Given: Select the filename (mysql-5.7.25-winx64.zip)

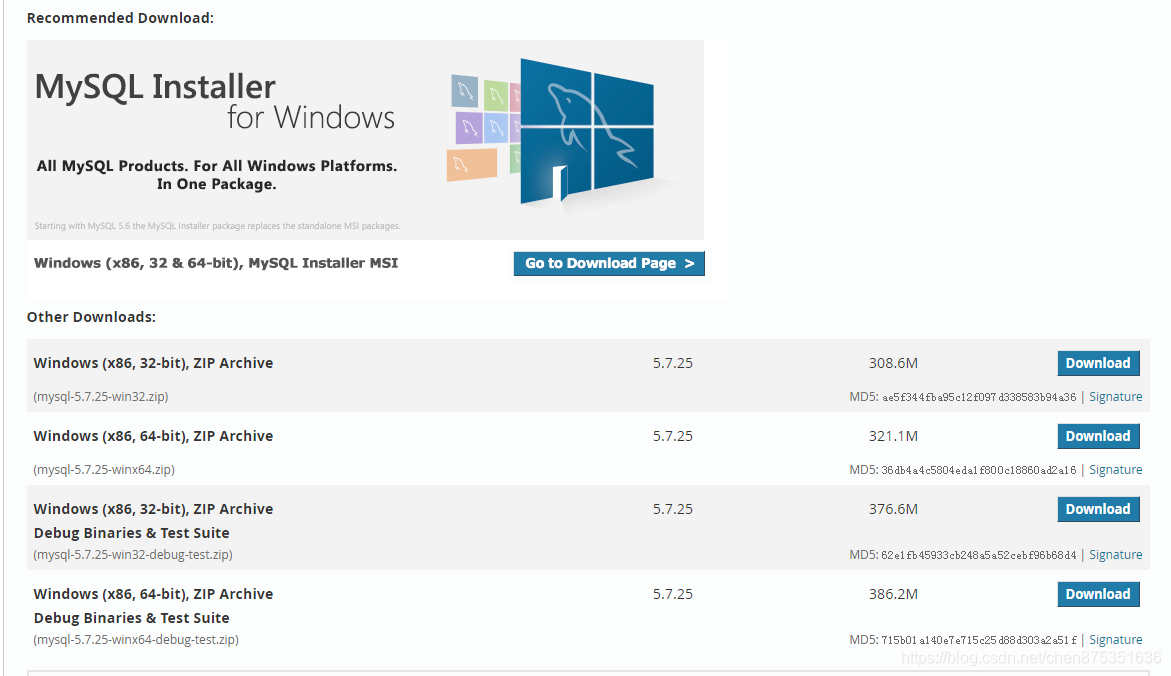Looking at the screenshot, I should pos(104,470).
